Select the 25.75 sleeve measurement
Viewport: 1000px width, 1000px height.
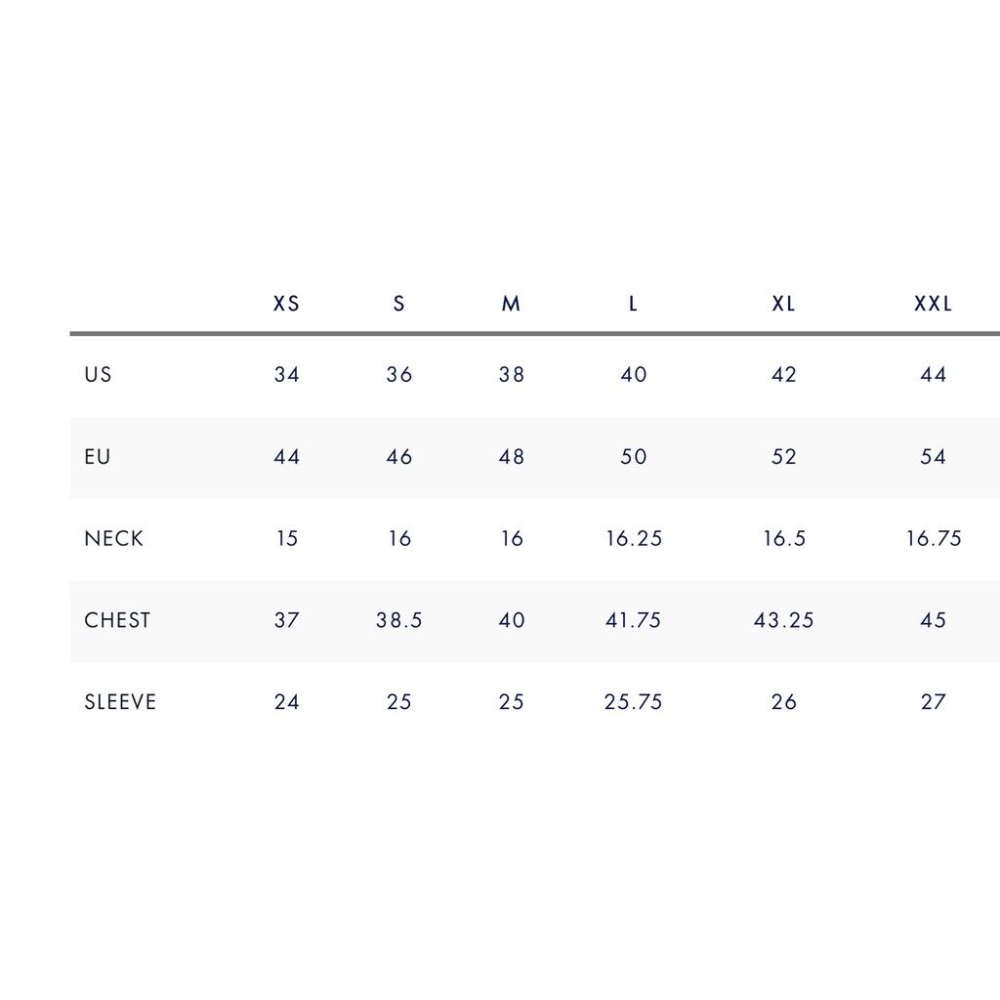(x=634, y=702)
